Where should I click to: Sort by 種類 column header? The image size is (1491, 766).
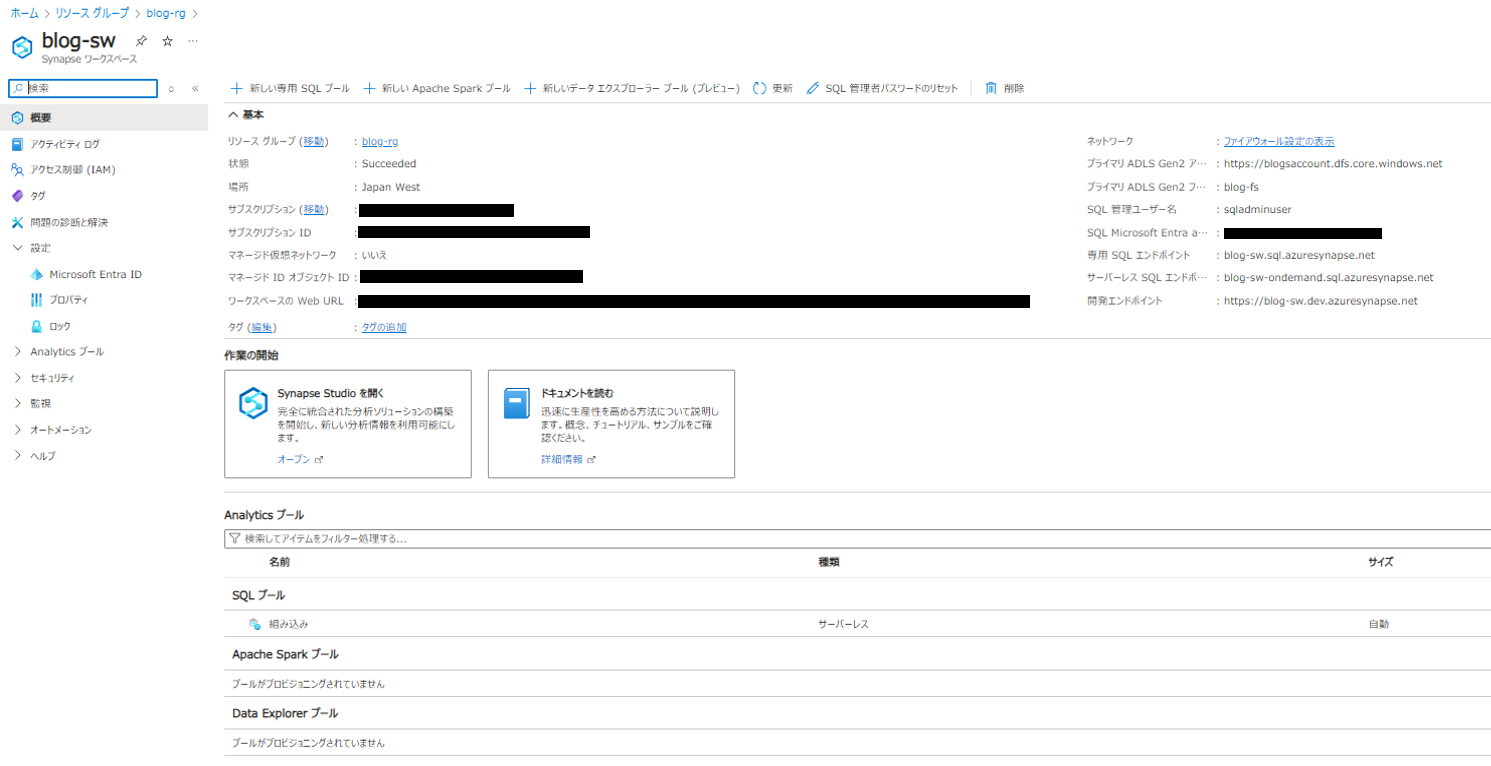tap(829, 562)
